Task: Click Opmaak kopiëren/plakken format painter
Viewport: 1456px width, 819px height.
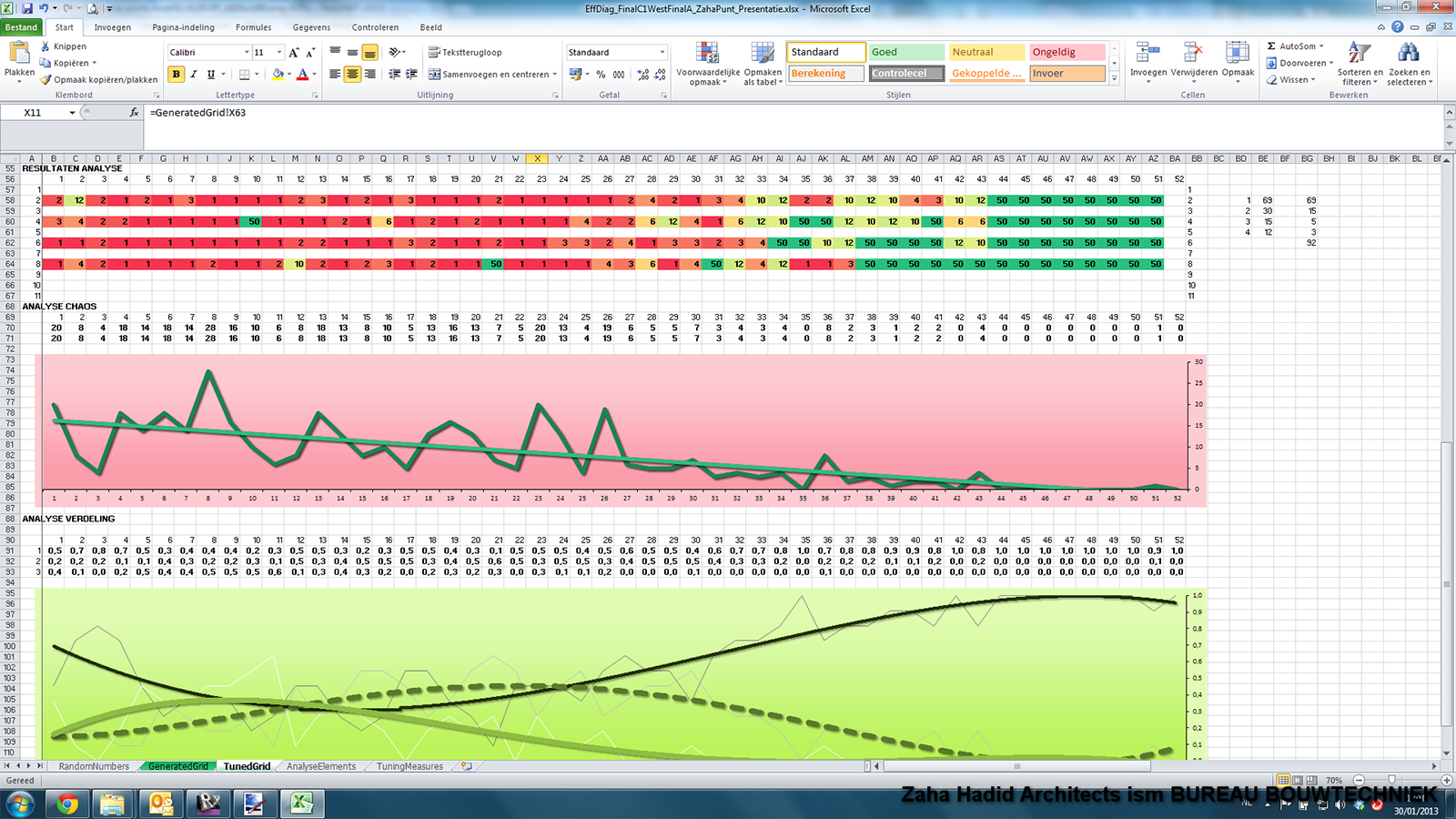Action: point(98,79)
